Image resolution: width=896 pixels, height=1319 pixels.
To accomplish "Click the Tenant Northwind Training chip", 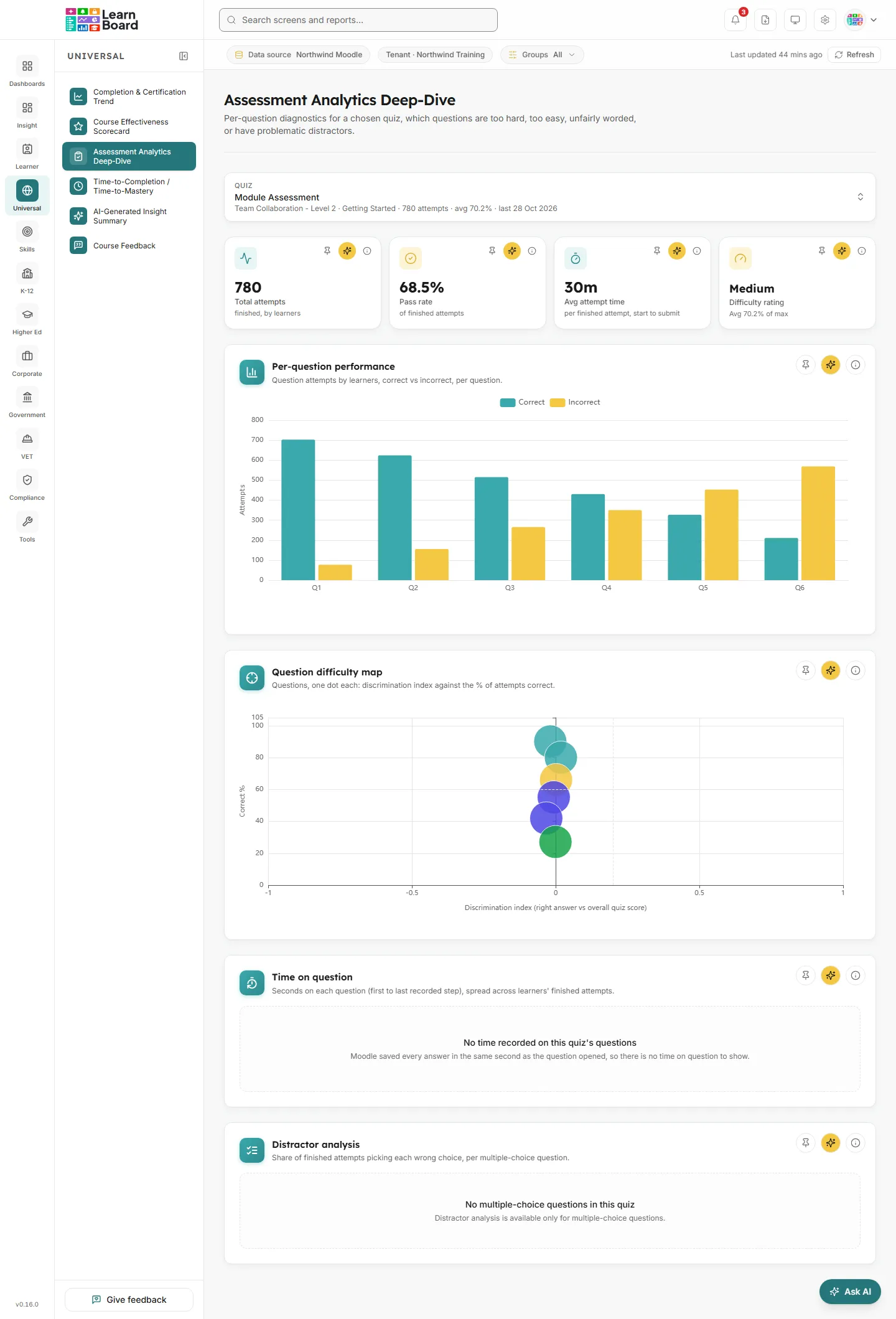I will (435, 55).
